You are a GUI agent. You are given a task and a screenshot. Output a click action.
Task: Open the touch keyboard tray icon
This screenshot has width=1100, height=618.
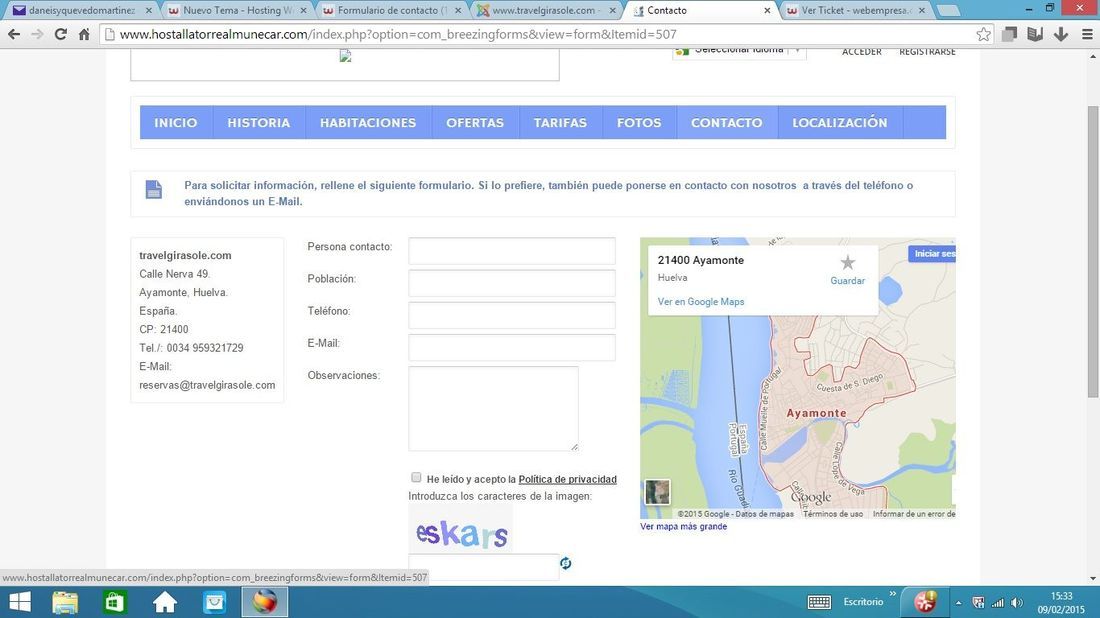[819, 602]
